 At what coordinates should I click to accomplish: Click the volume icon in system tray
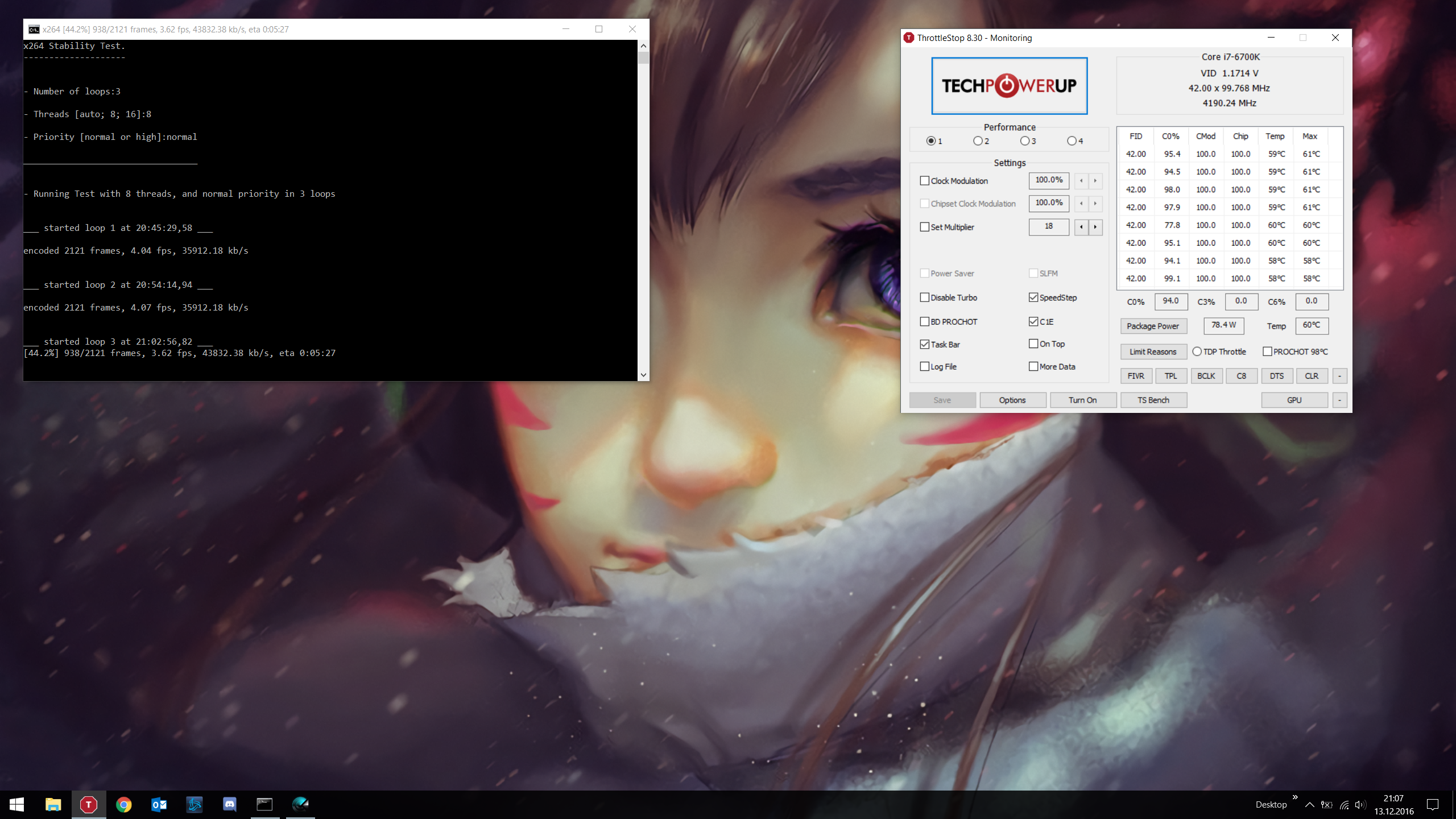[x=1360, y=805]
